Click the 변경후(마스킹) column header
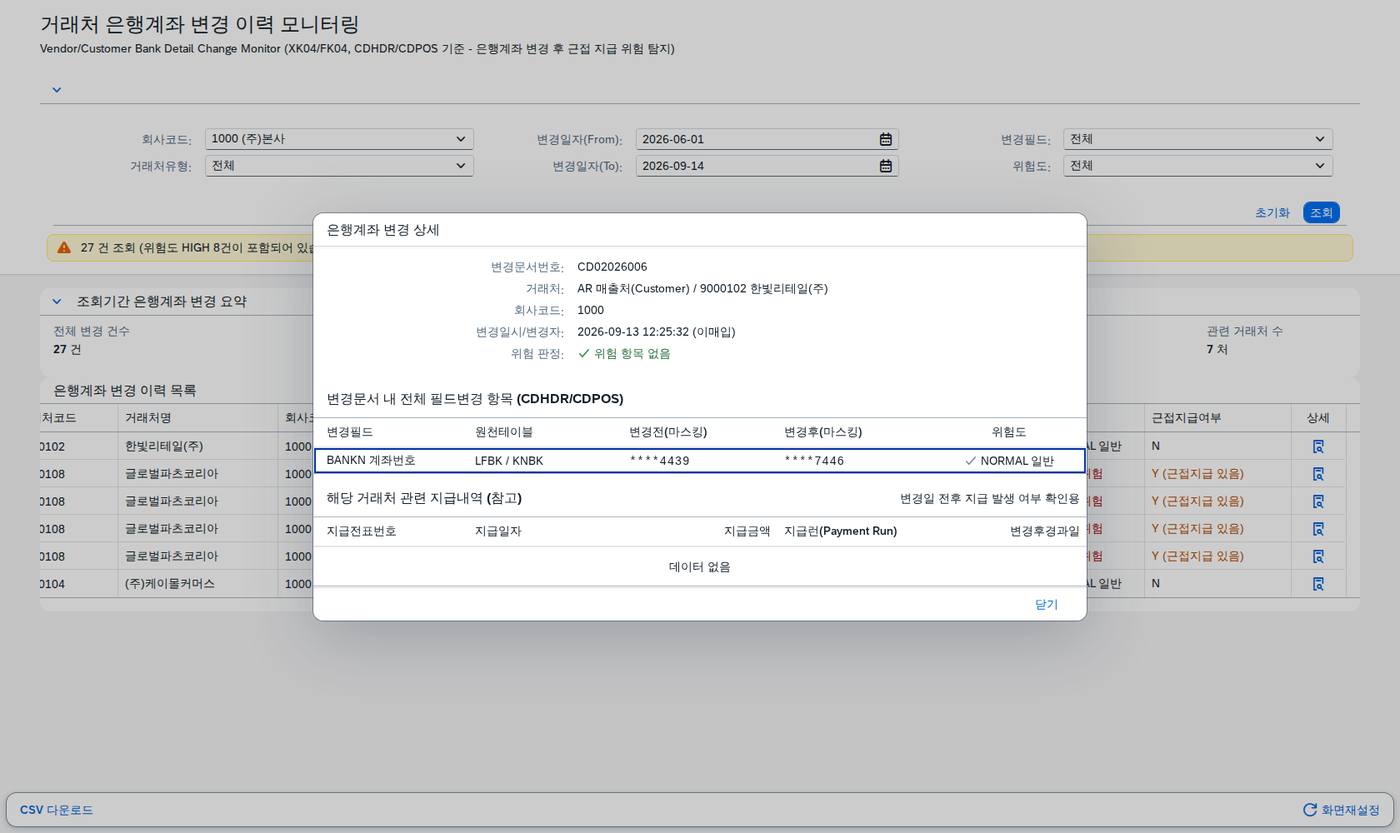 pos(823,432)
